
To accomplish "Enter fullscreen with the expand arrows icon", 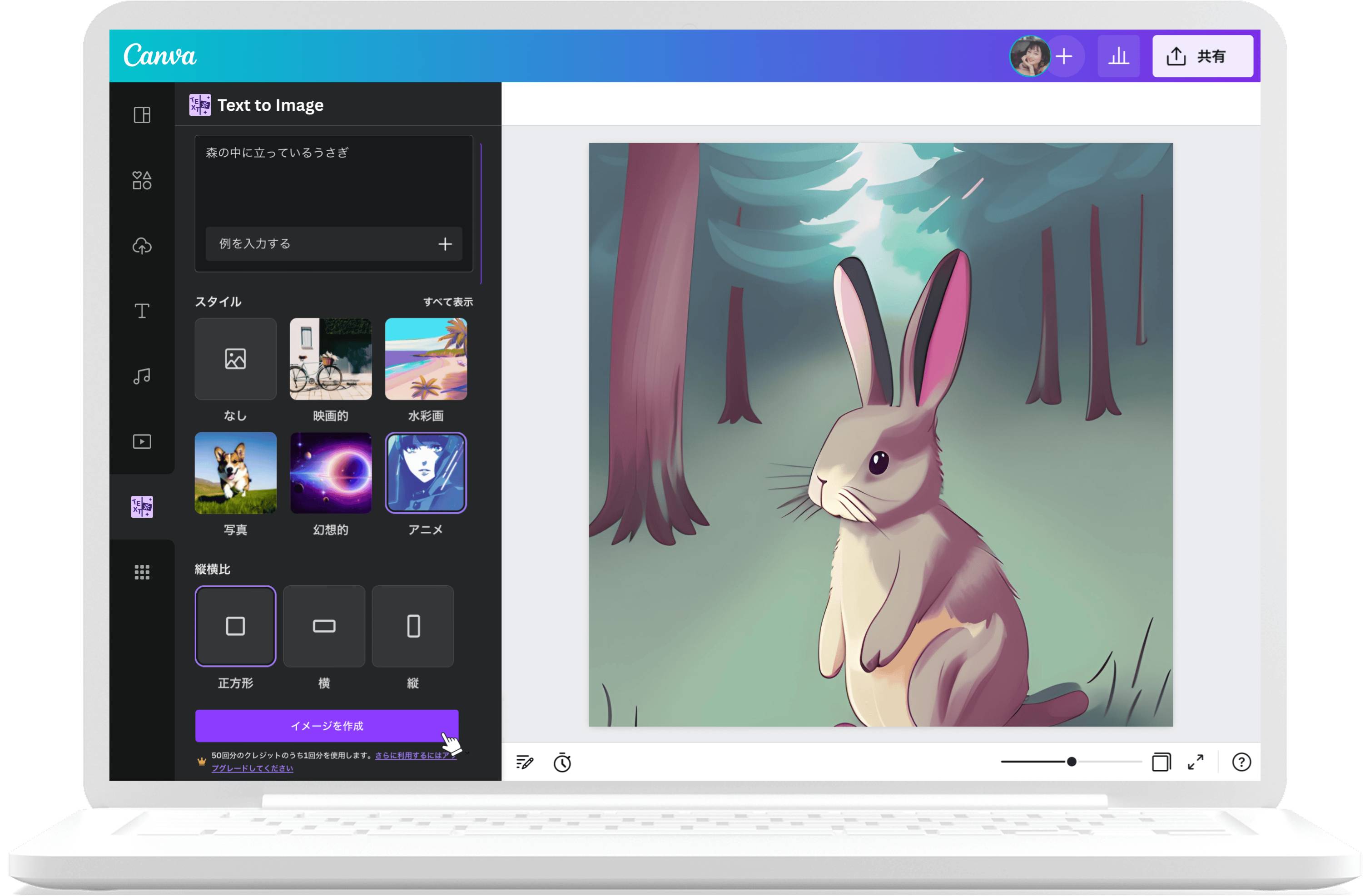I will (x=1196, y=762).
